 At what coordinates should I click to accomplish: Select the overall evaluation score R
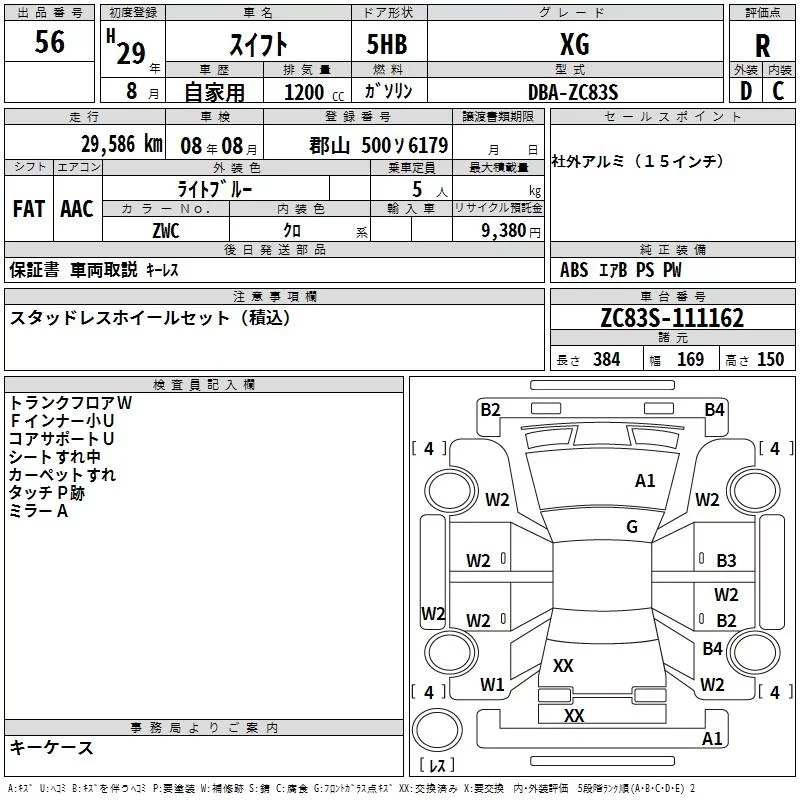click(x=763, y=46)
